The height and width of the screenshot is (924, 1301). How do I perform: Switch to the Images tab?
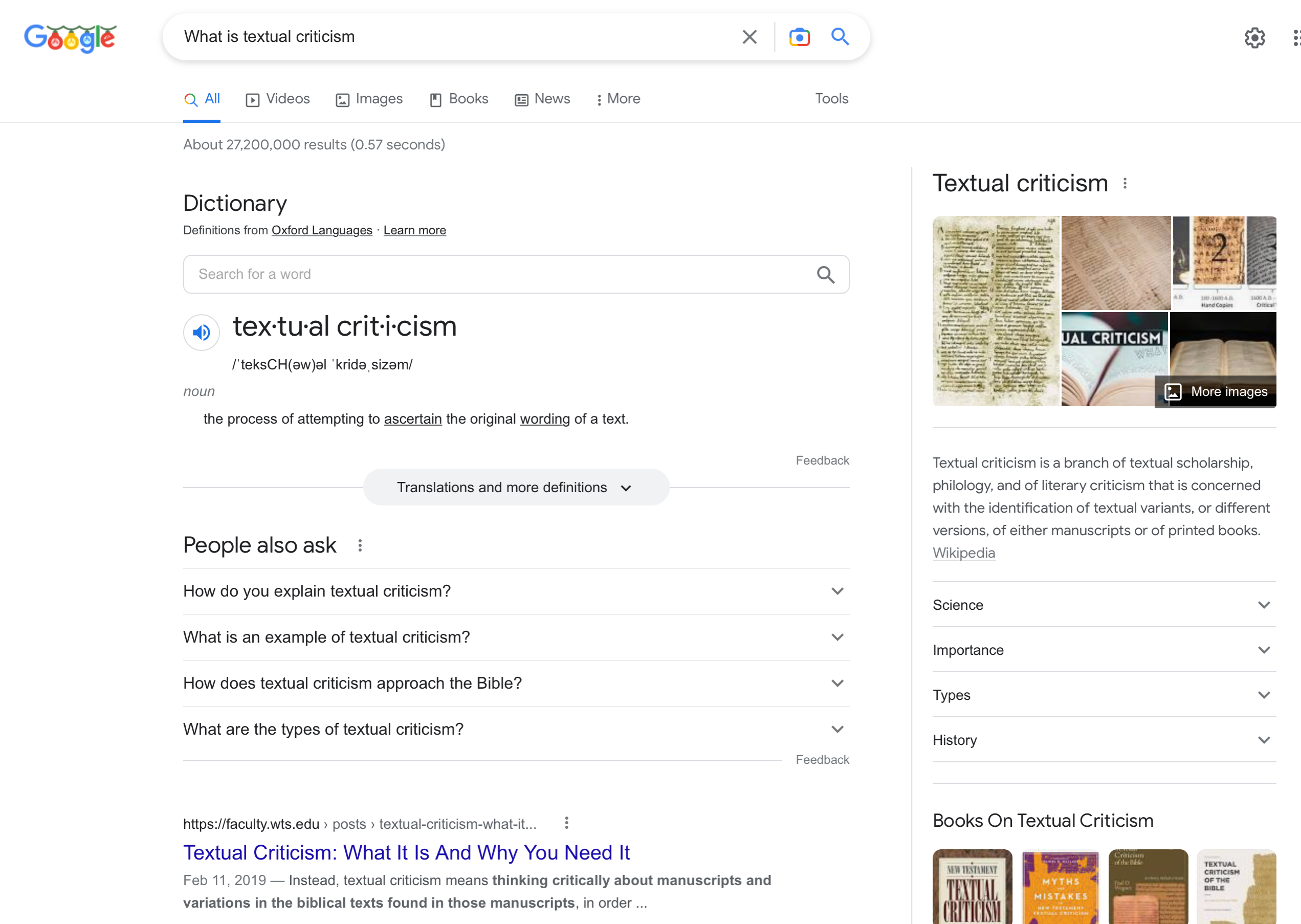click(x=369, y=99)
